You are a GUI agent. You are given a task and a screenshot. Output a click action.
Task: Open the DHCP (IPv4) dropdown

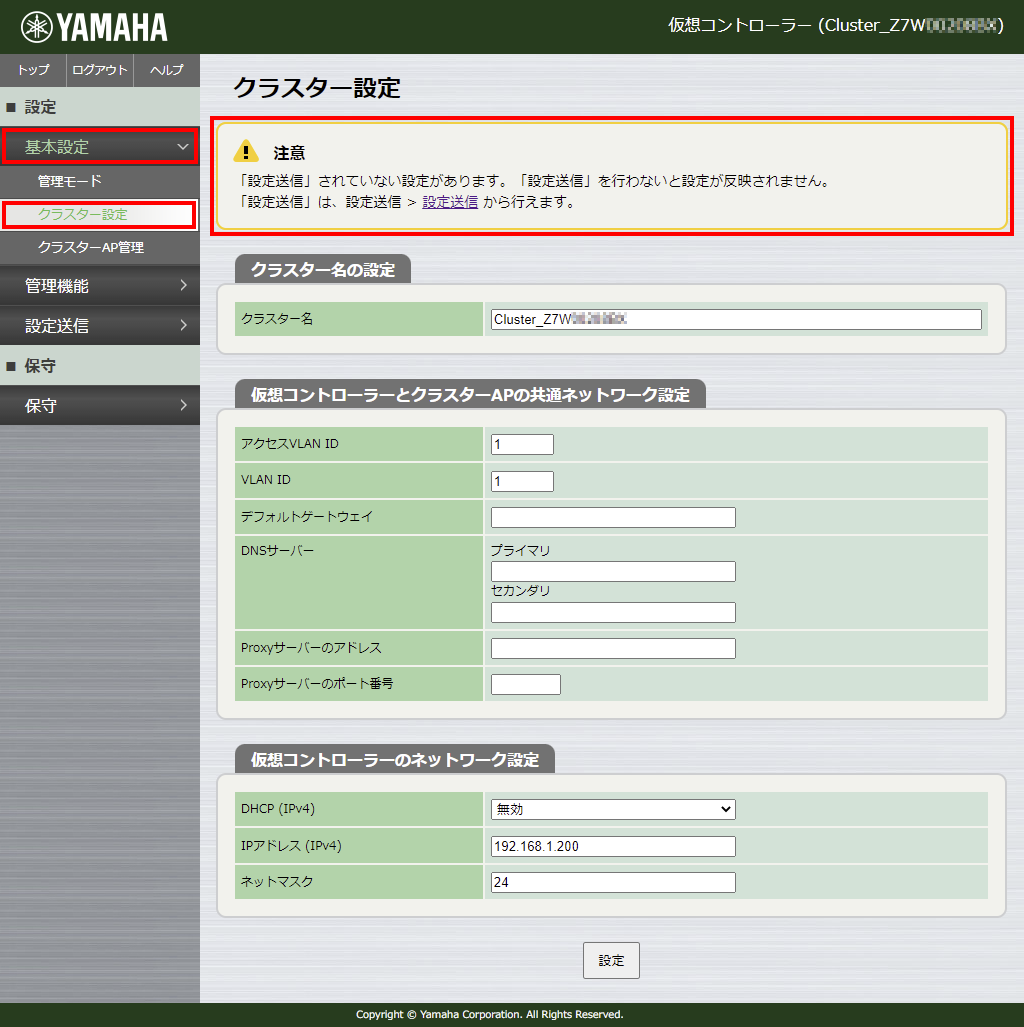(612, 809)
